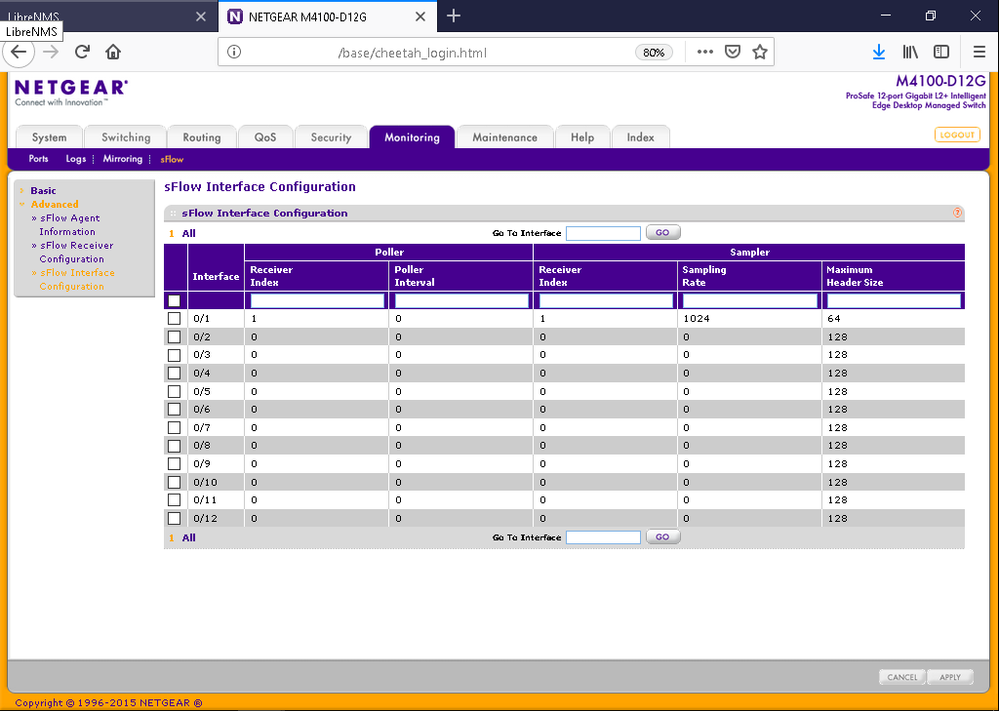Image resolution: width=999 pixels, height=711 pixels.
Task: Open the Firefox downloads arrow icon
Action: pos(878,52)
